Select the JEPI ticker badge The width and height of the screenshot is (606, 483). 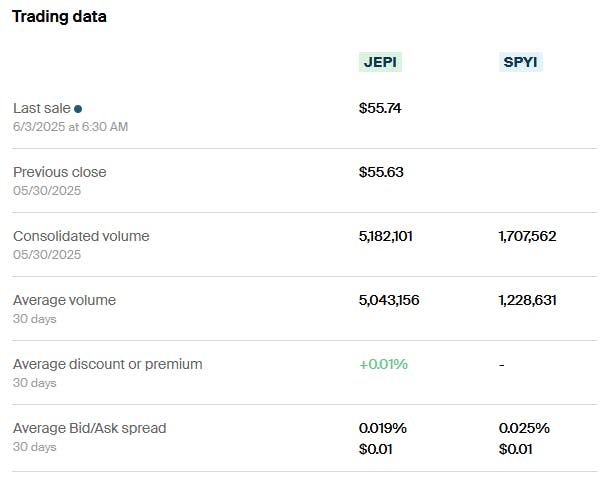click(380, 62)
